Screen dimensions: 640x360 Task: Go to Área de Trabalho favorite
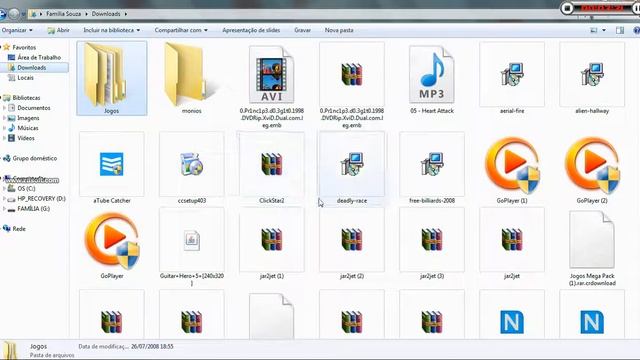click(x=35, y=58)
